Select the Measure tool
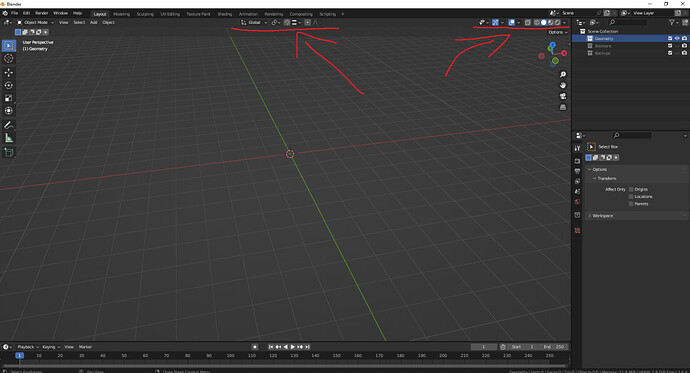Image resolution: width=690 pixels, height=373 pixels. [x=9, y=139]
